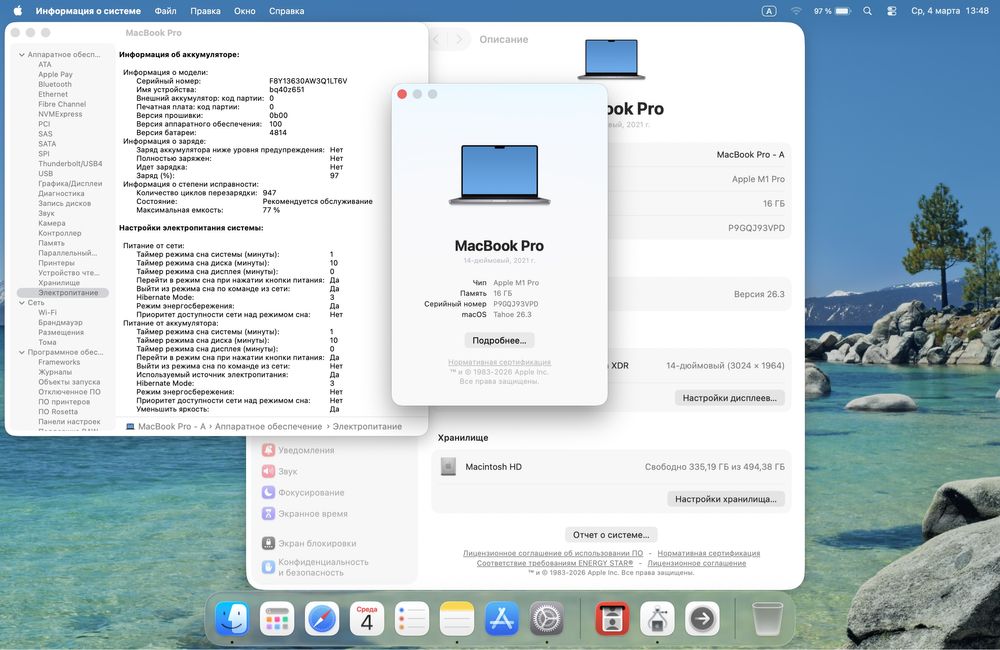Open Finder from the Dock
This screenshot has width=1000, height=650.
[x=232, y=618]
